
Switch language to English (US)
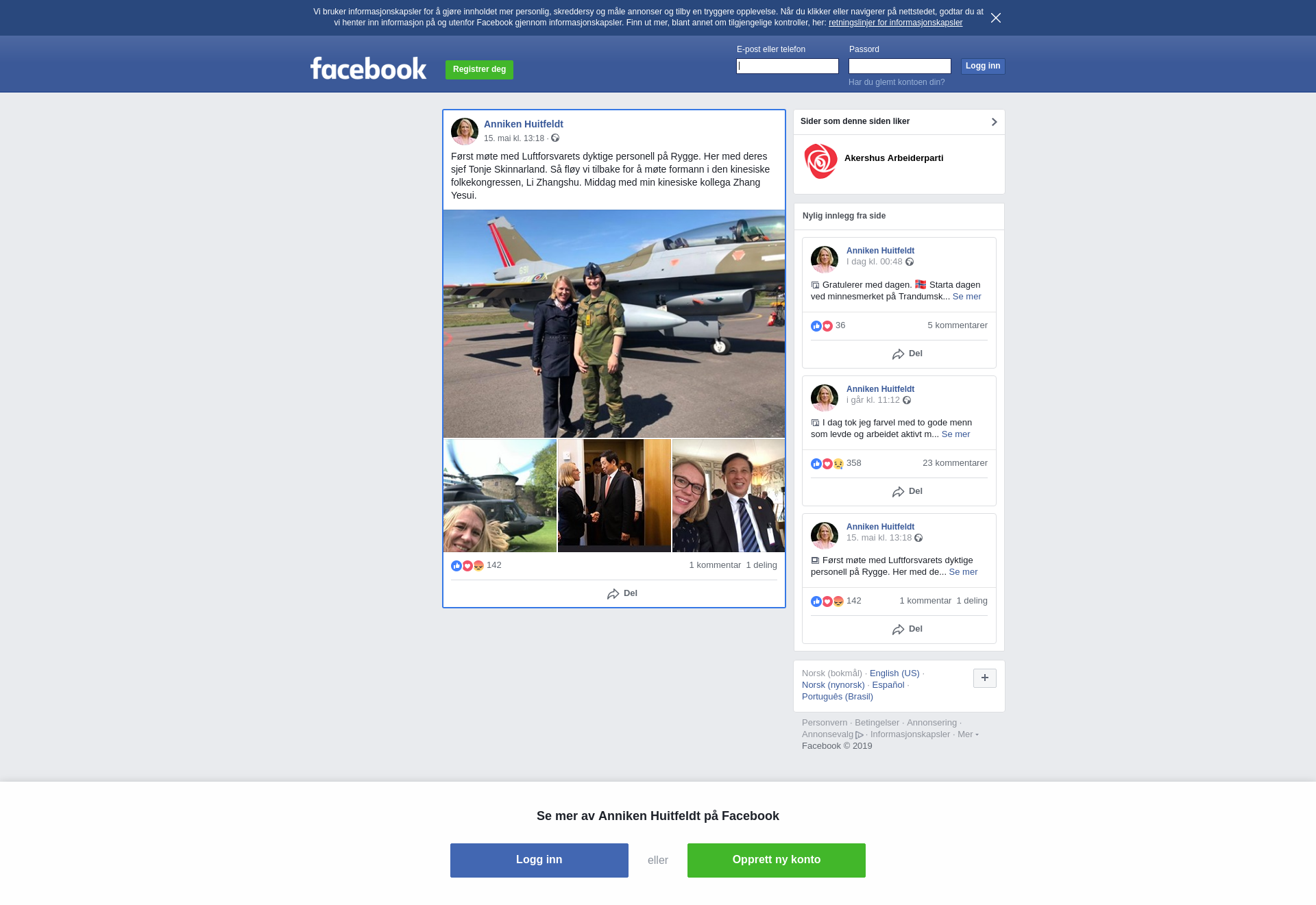coord(894,673)
